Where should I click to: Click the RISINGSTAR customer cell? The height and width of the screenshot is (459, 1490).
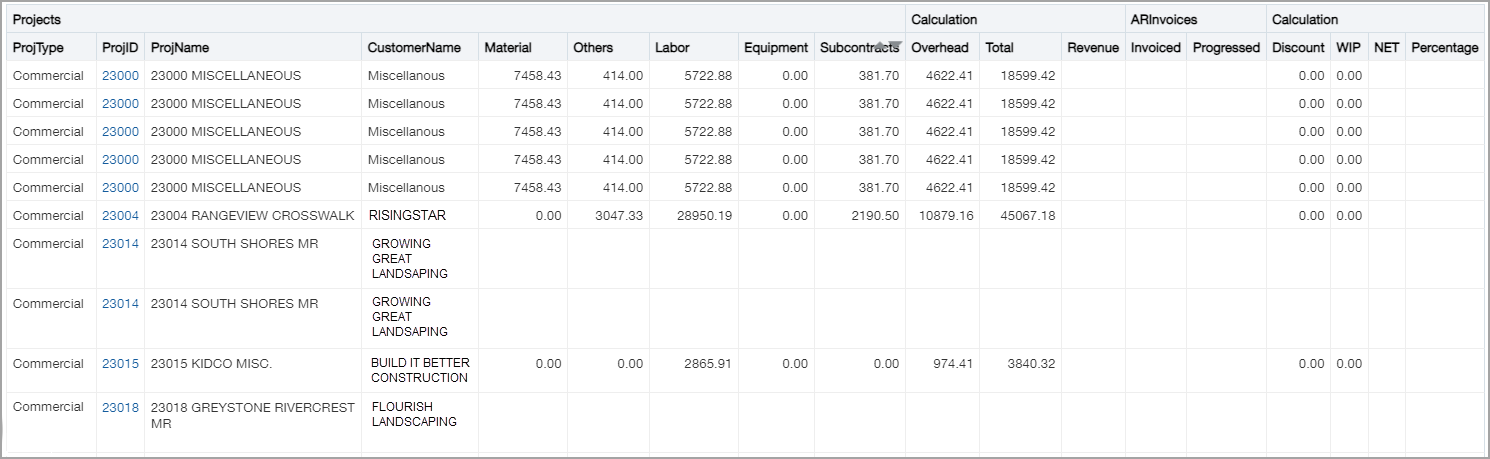click(x=407, y=216)
